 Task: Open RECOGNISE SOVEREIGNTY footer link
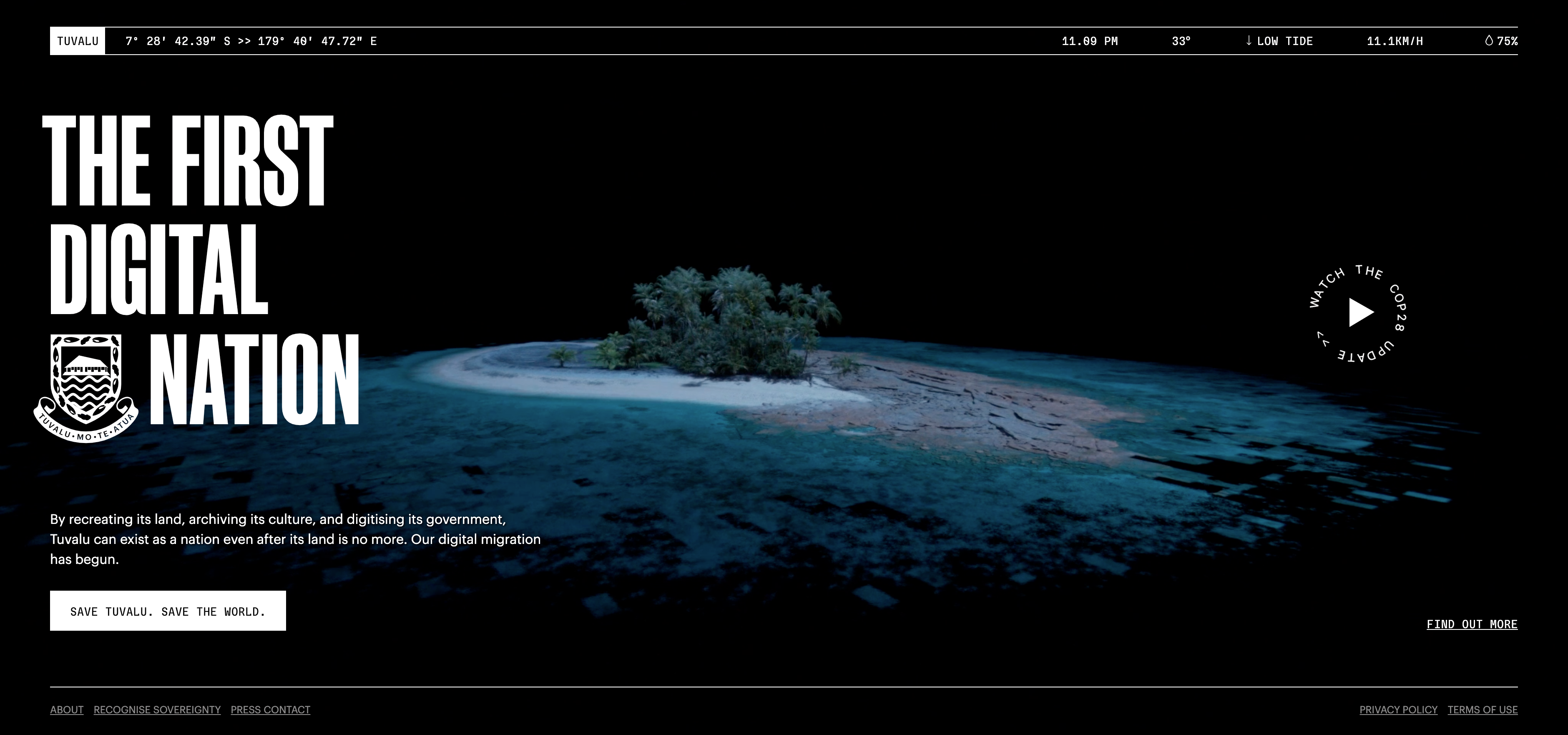point(157,710)
